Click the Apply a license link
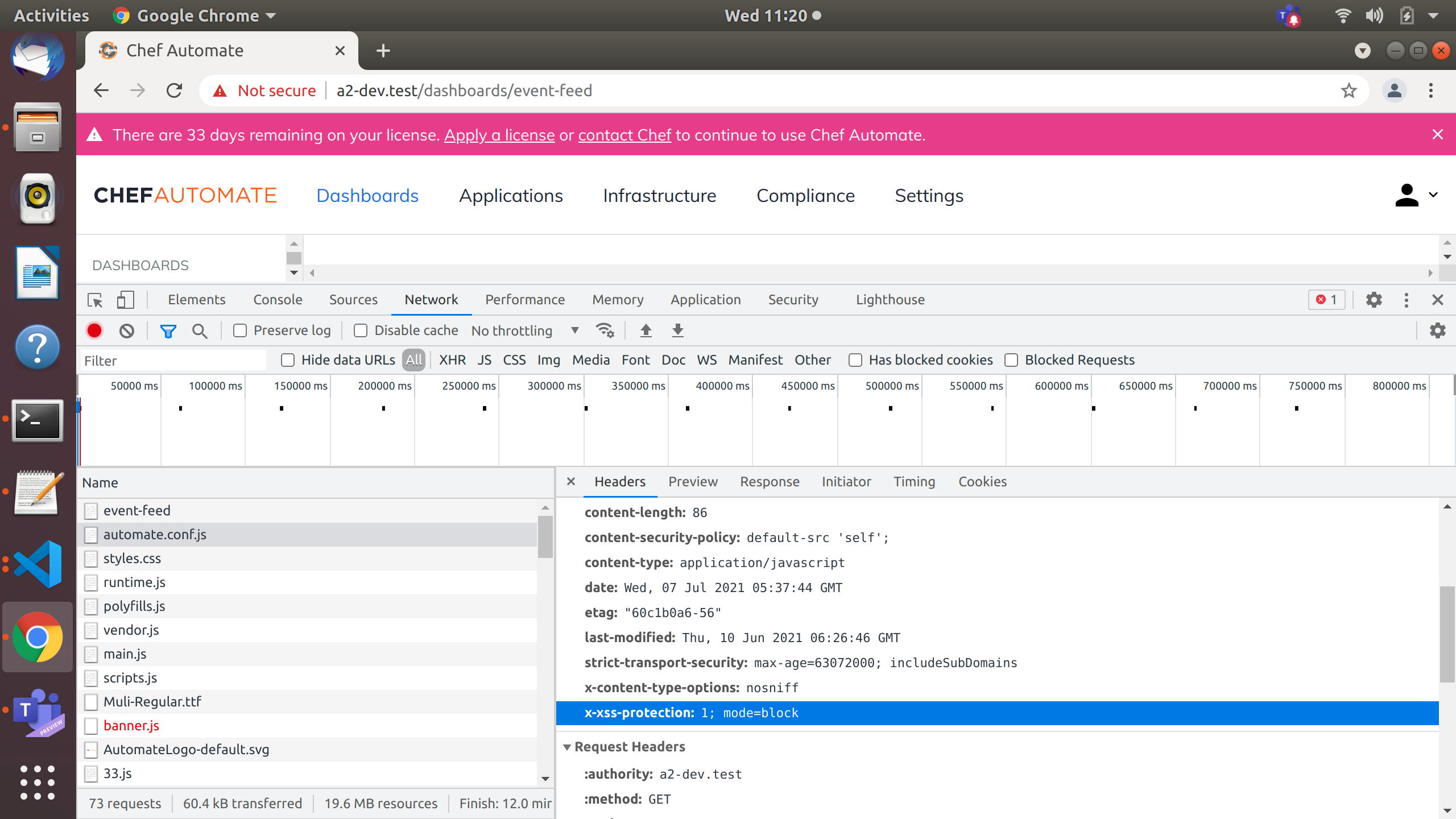Viewport: 1456px width, 819px height. click(499, 135)
